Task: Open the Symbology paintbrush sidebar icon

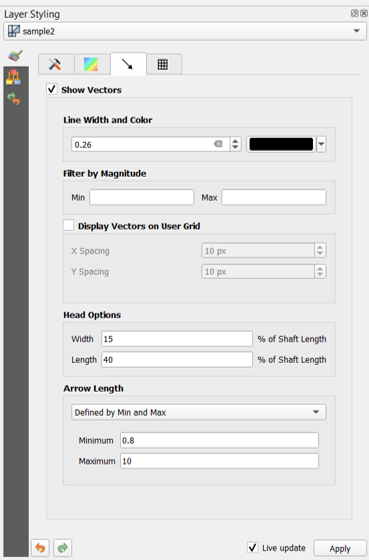Action: pos(15,55)
